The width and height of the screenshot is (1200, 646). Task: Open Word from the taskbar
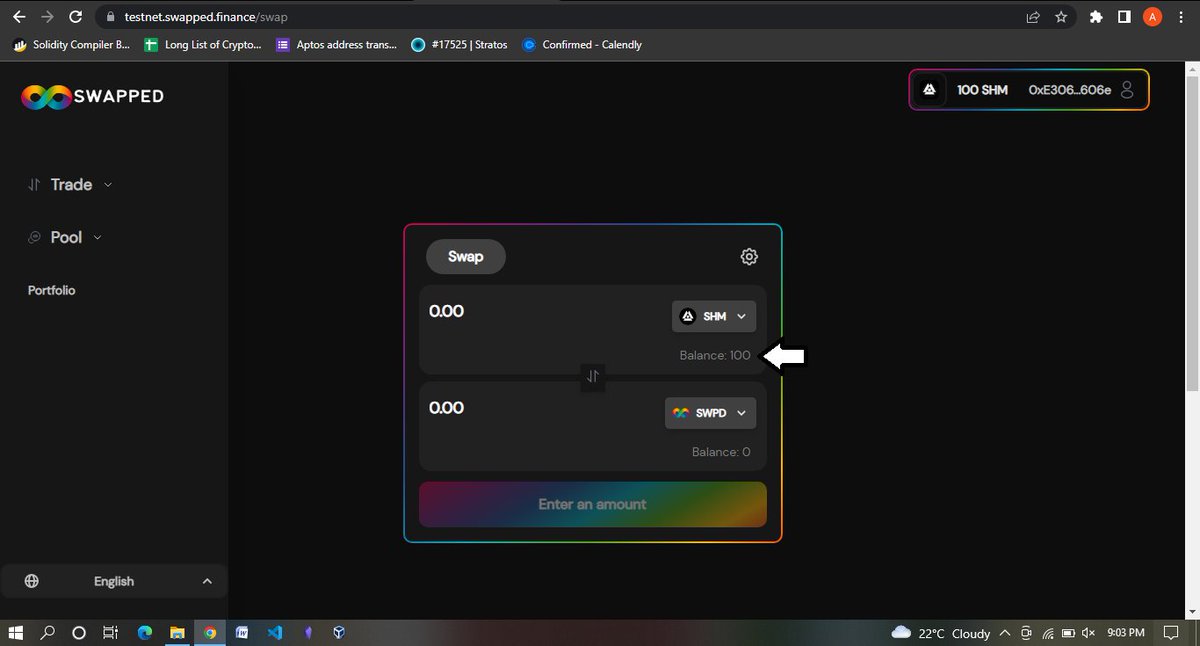coord(242,633)
